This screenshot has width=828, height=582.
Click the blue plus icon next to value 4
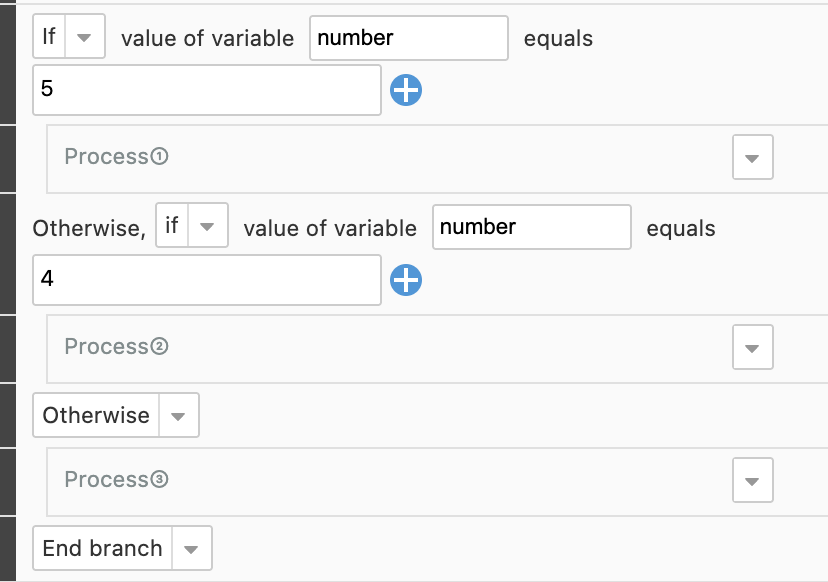(406, 280)
